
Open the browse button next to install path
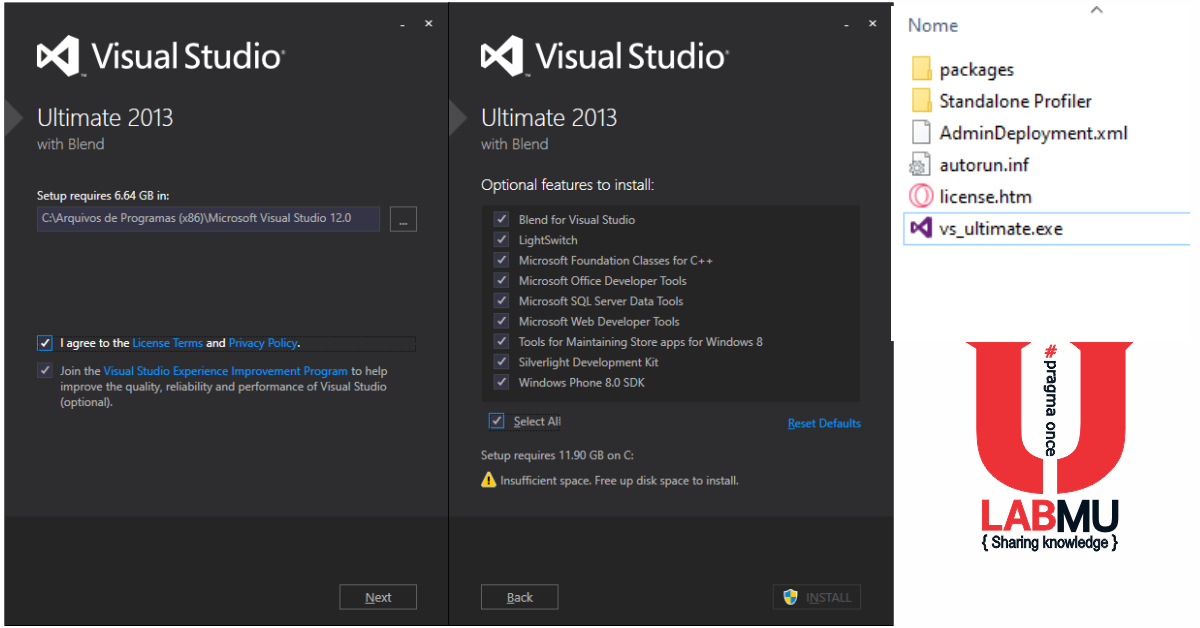pyautogui.click(x=403, y=219)
